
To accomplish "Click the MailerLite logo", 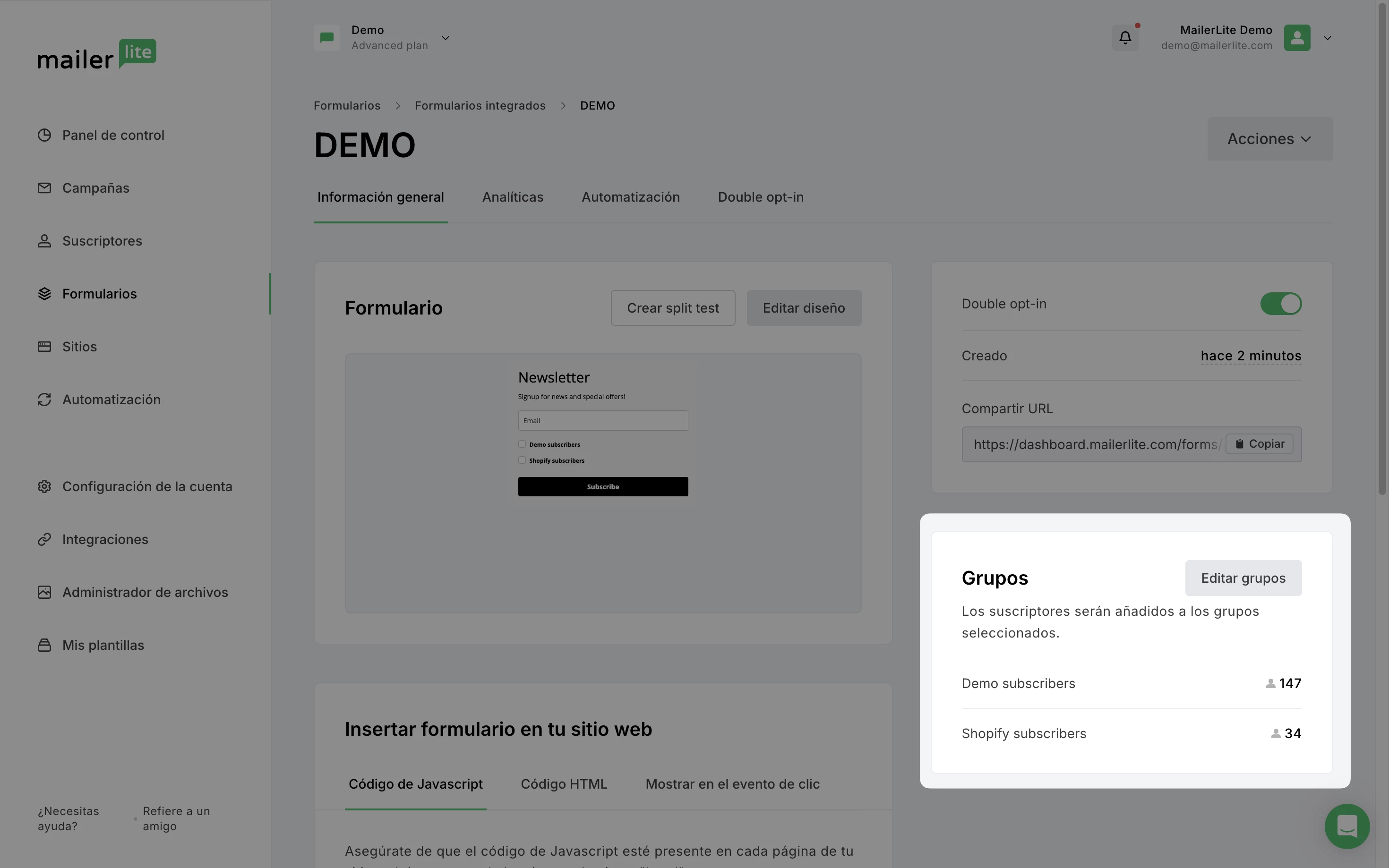I will click(97, 54).
